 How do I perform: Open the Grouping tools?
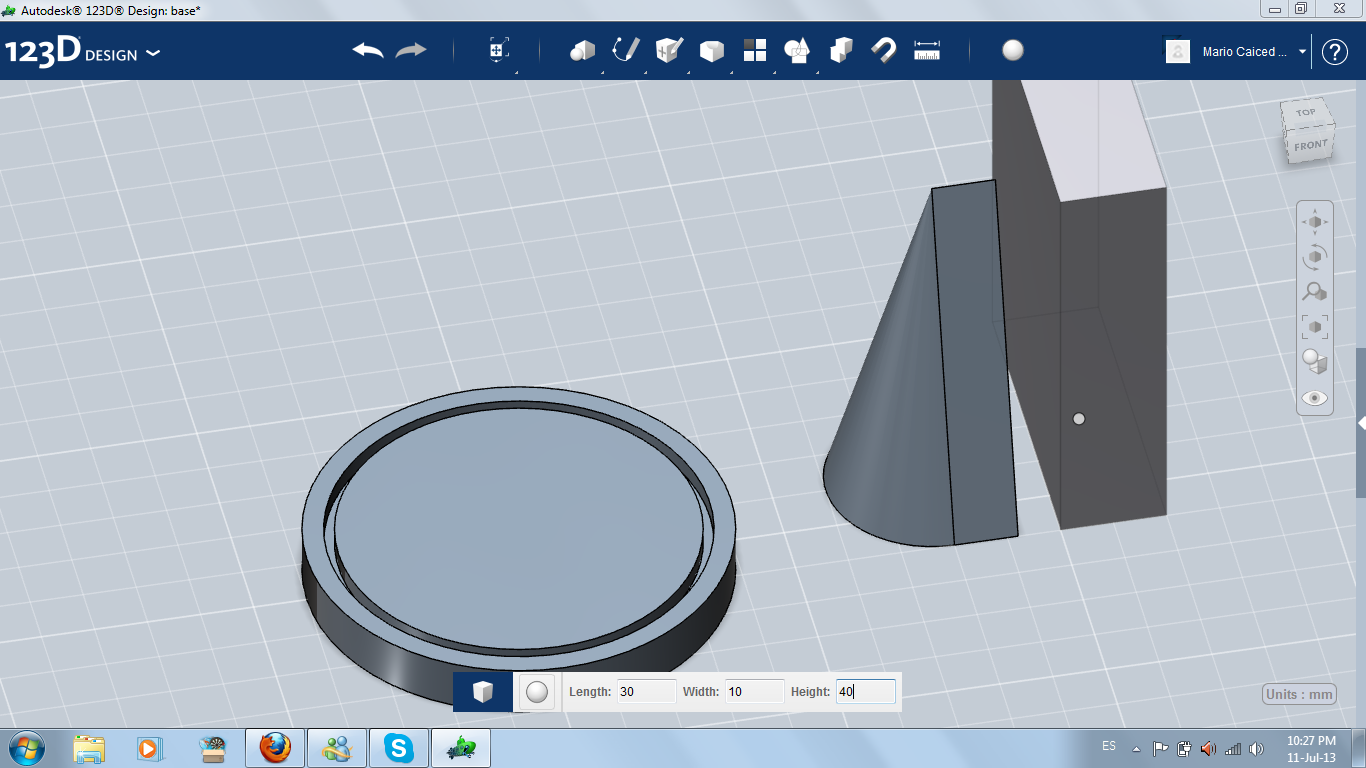pos(798,50)
